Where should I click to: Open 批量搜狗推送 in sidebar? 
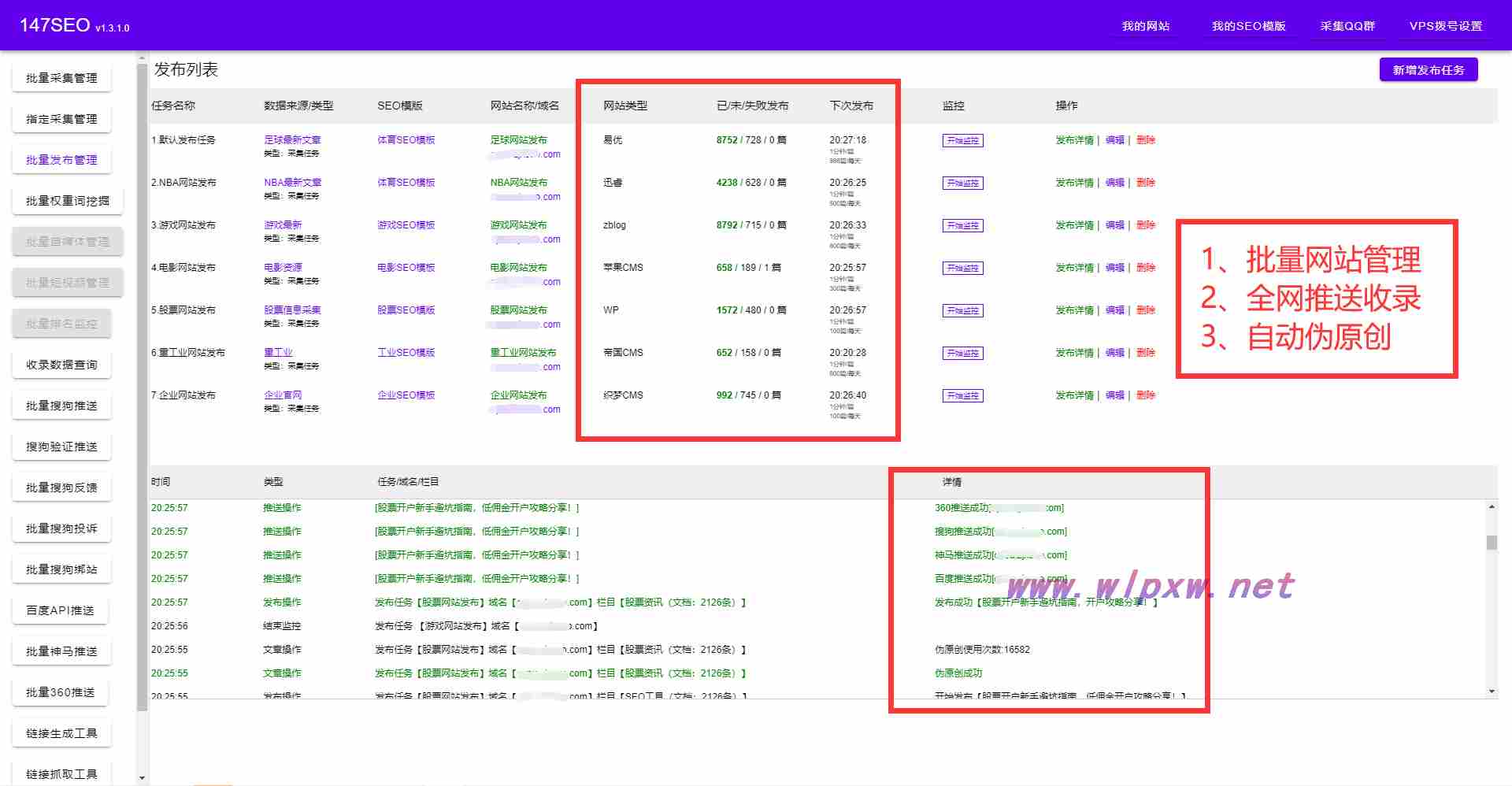[61, 406]
